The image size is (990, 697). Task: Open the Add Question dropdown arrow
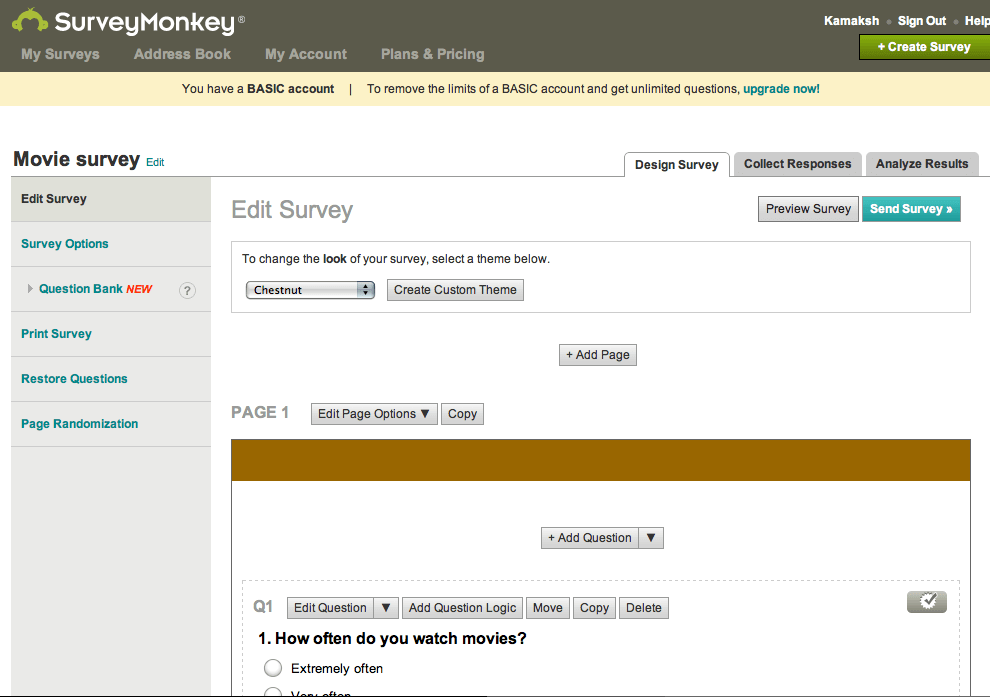coord(651,538)
